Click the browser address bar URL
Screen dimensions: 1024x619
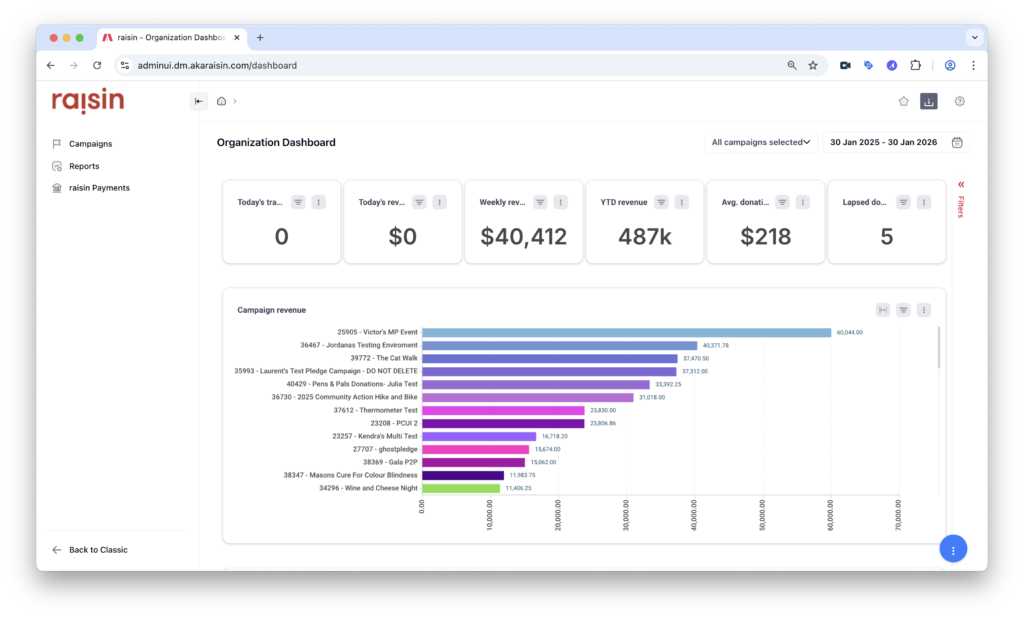[x=217, y=65]
